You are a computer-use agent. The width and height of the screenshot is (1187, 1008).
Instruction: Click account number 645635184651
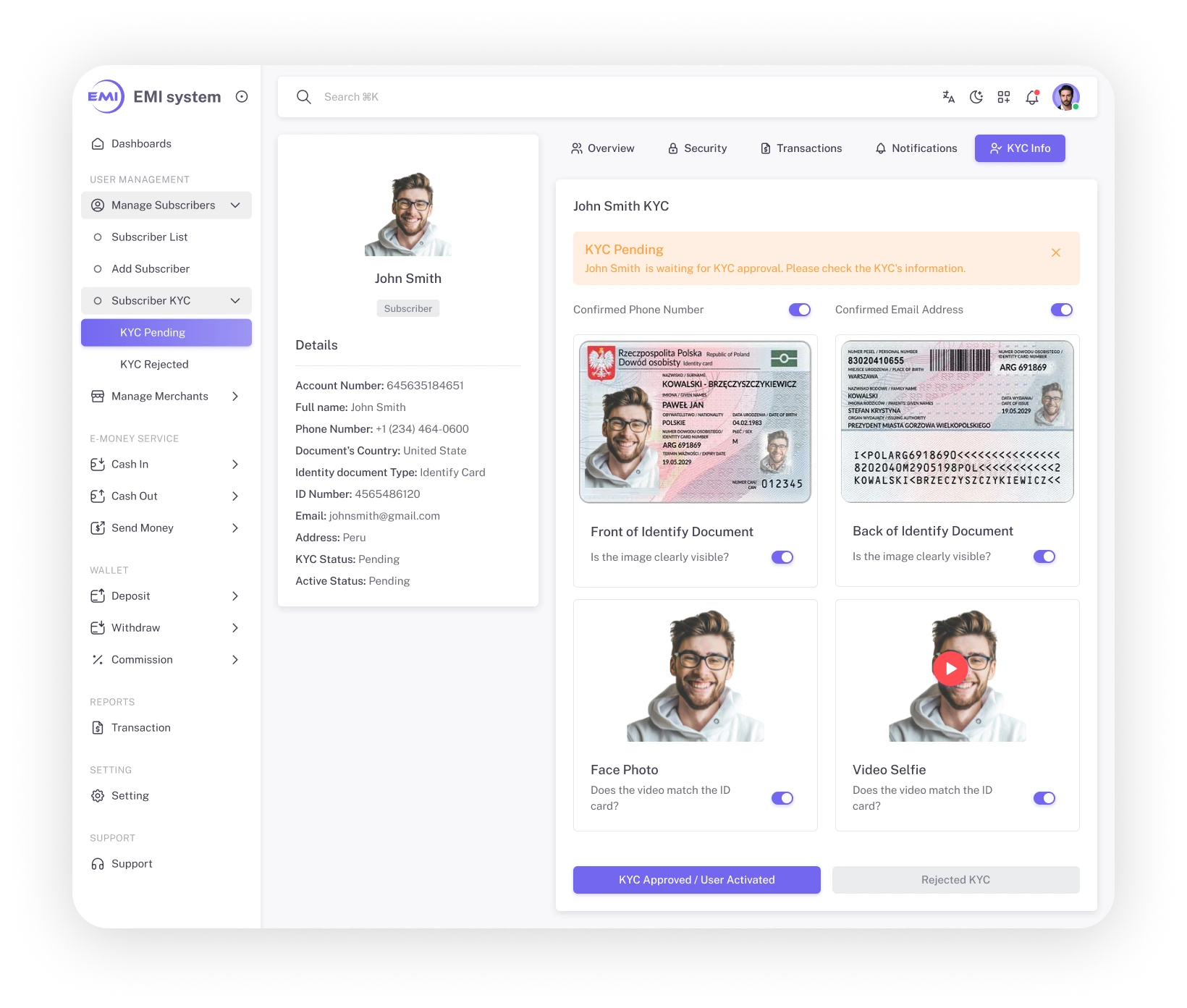426,386
